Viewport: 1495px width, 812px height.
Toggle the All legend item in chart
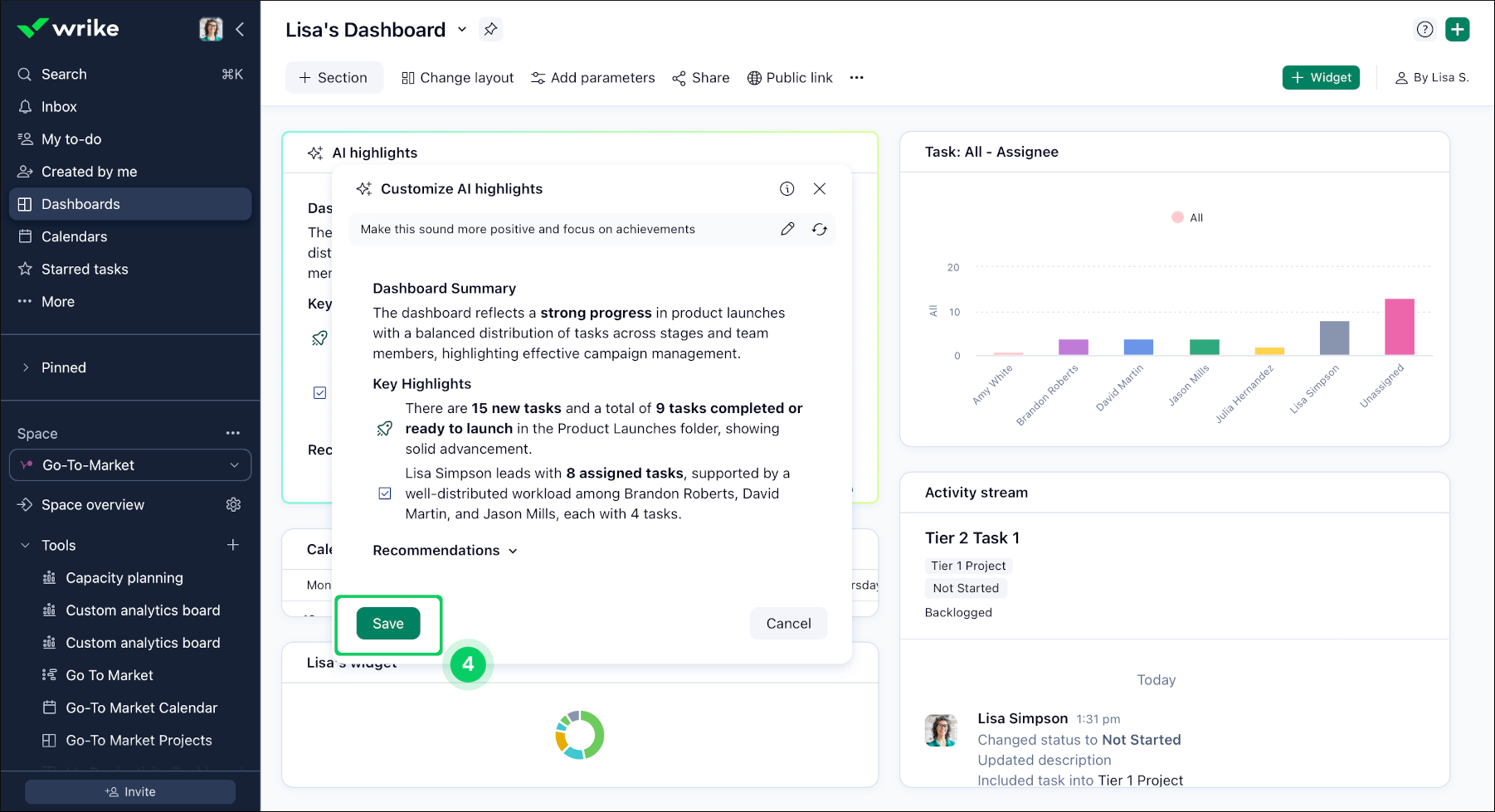1187,217
